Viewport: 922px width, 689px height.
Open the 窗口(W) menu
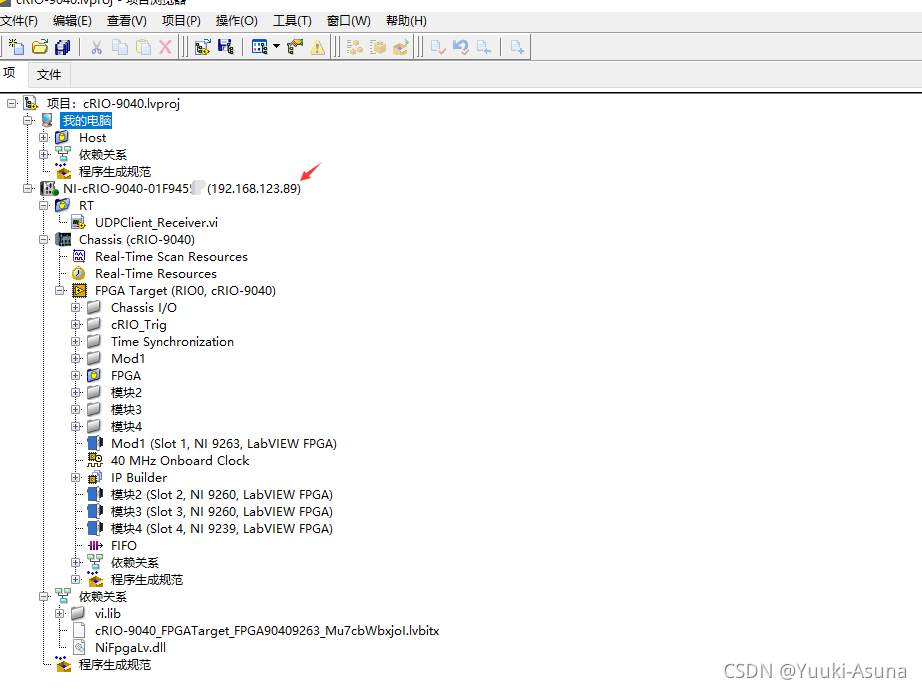tap(349, 21)
